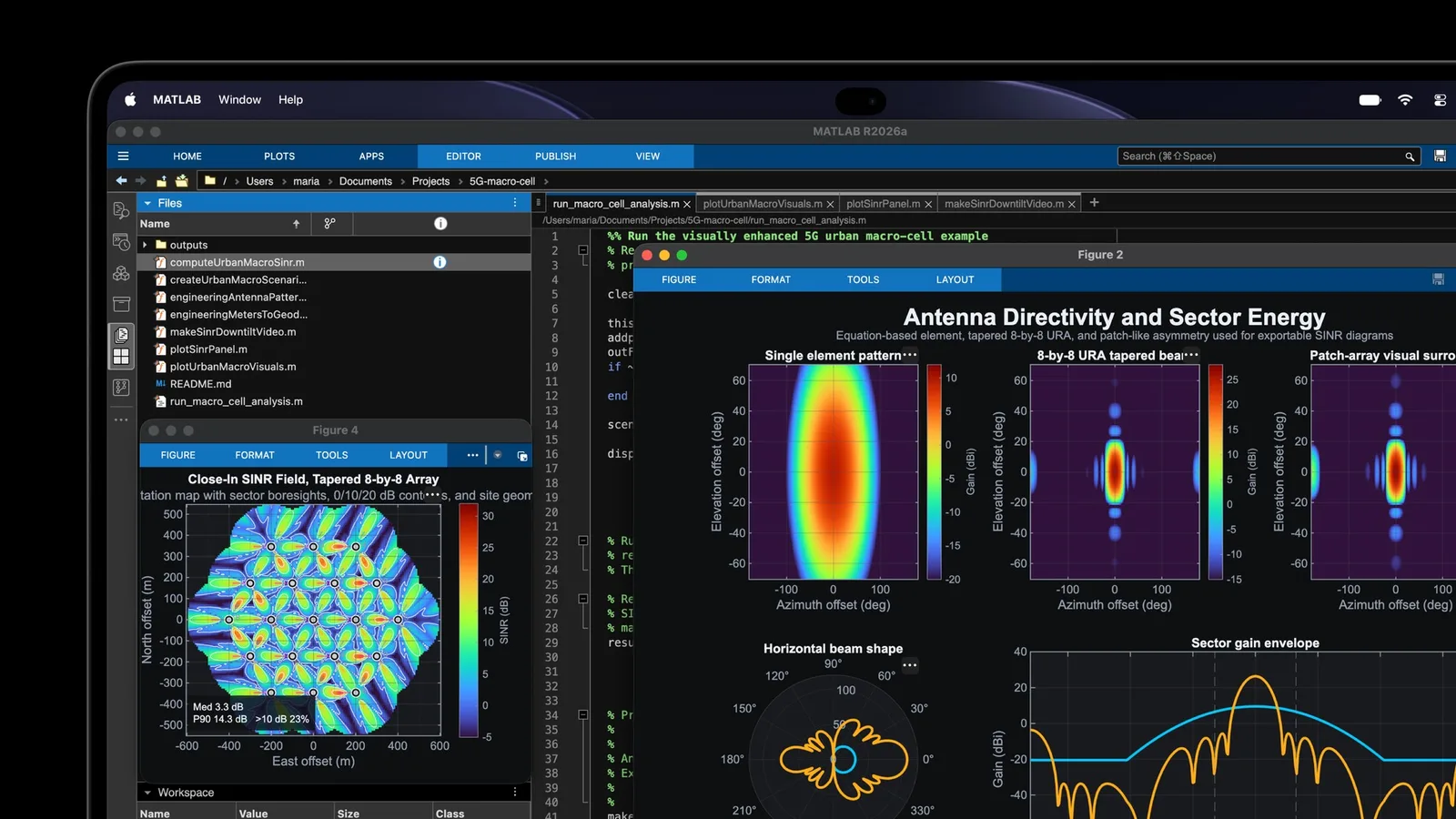
Task: Click the source control column header icon
Action: 329,223
